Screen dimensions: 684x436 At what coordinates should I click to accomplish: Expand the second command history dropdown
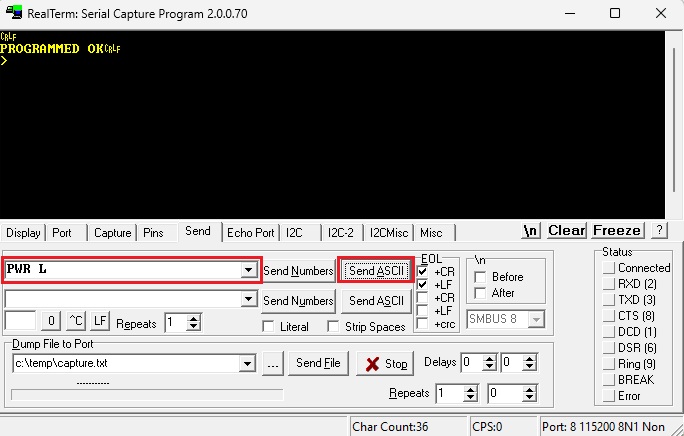pyautogui.click(x=248, y=299)
